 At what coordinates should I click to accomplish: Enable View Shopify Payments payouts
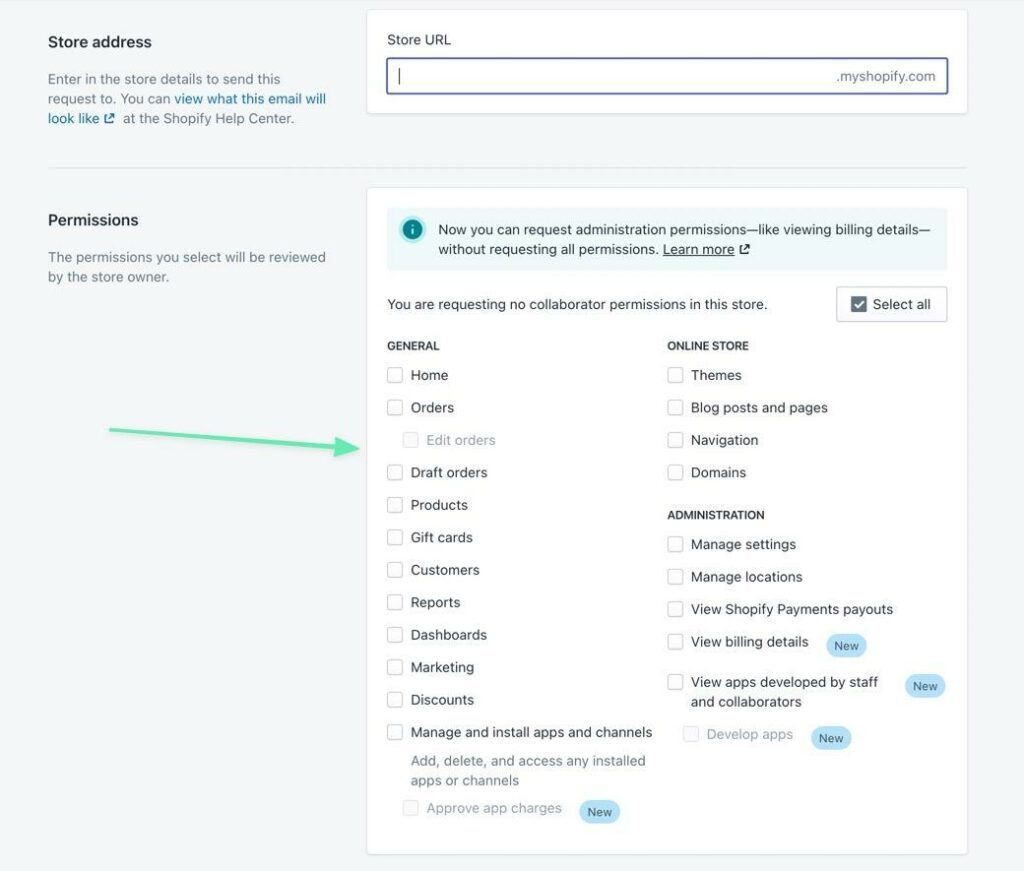[675, 609]
